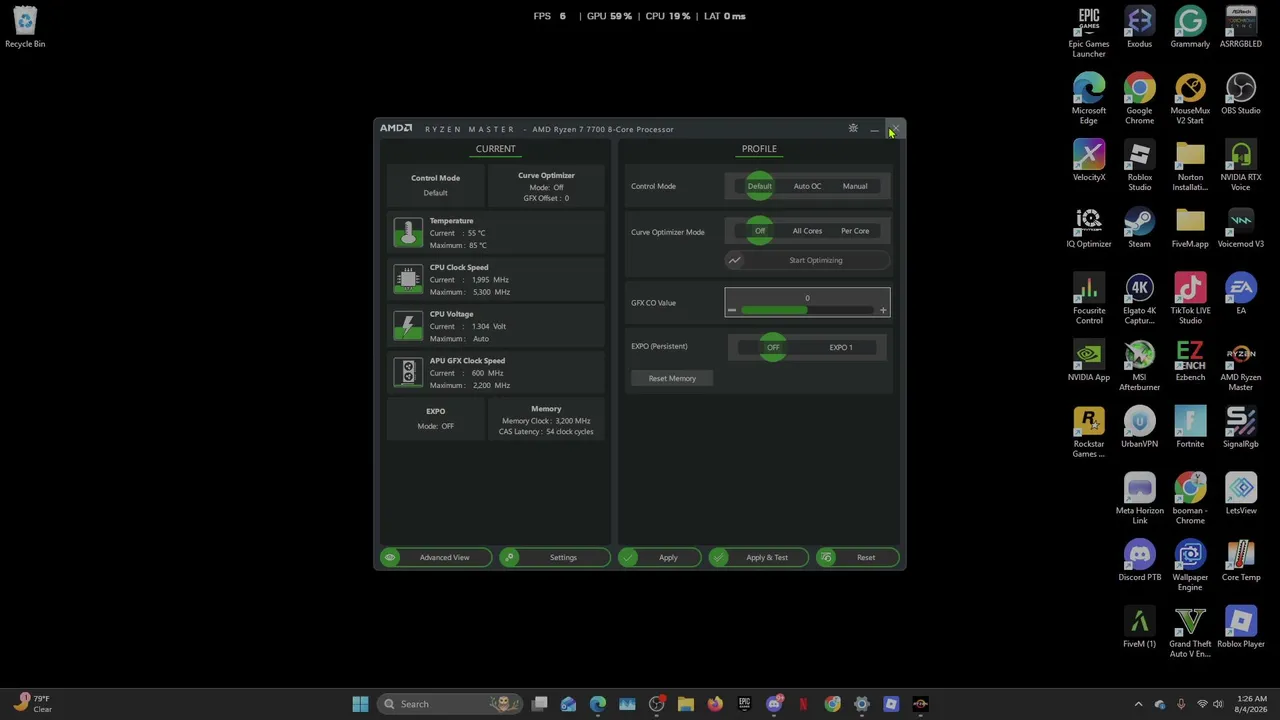
Task: Select Steam desktop icon
Action: click(1139, 229)
